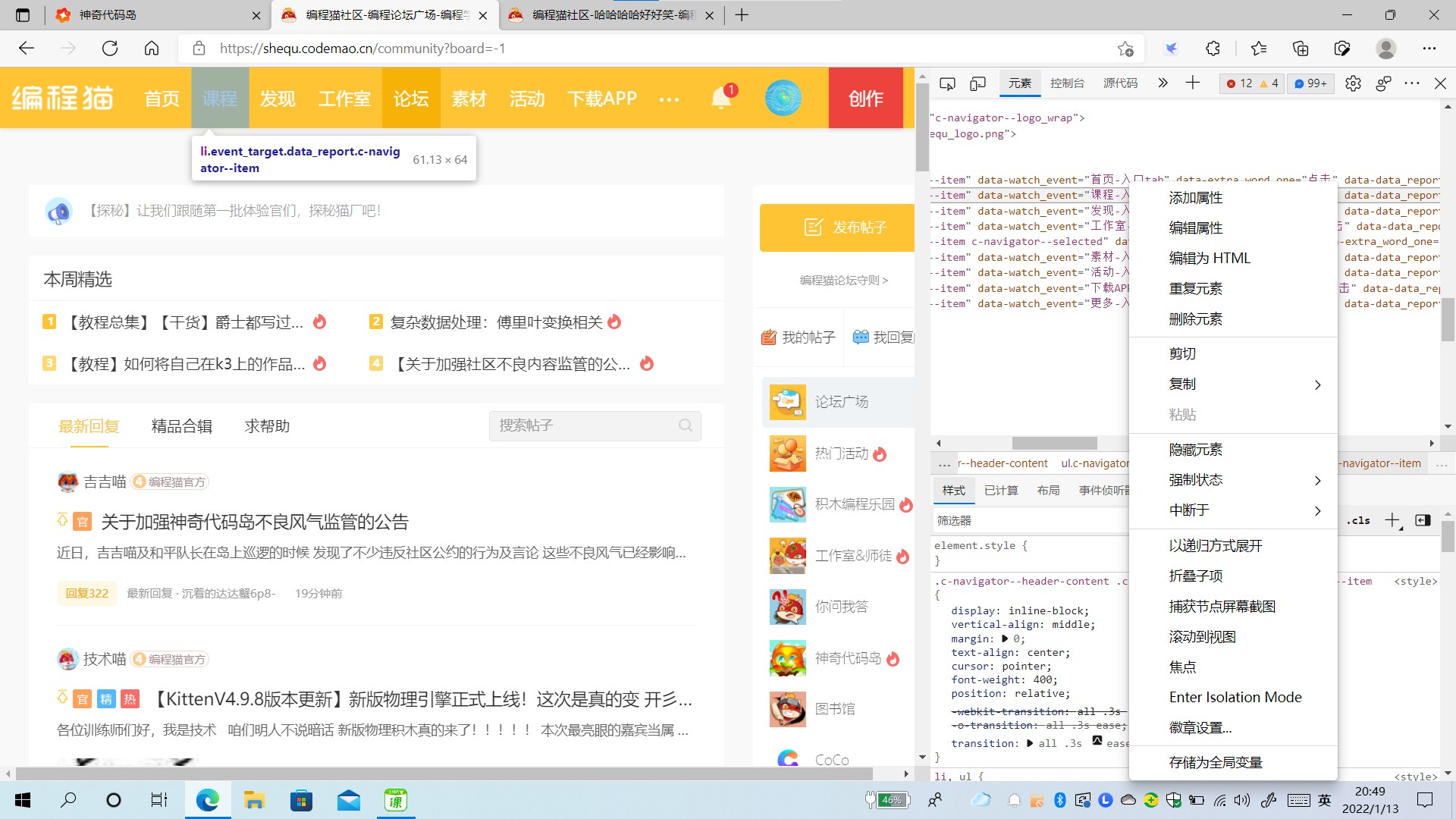Open the user avatar in the navigator
Viewport: 1456px width, 819px height.
tap(783, 98)
